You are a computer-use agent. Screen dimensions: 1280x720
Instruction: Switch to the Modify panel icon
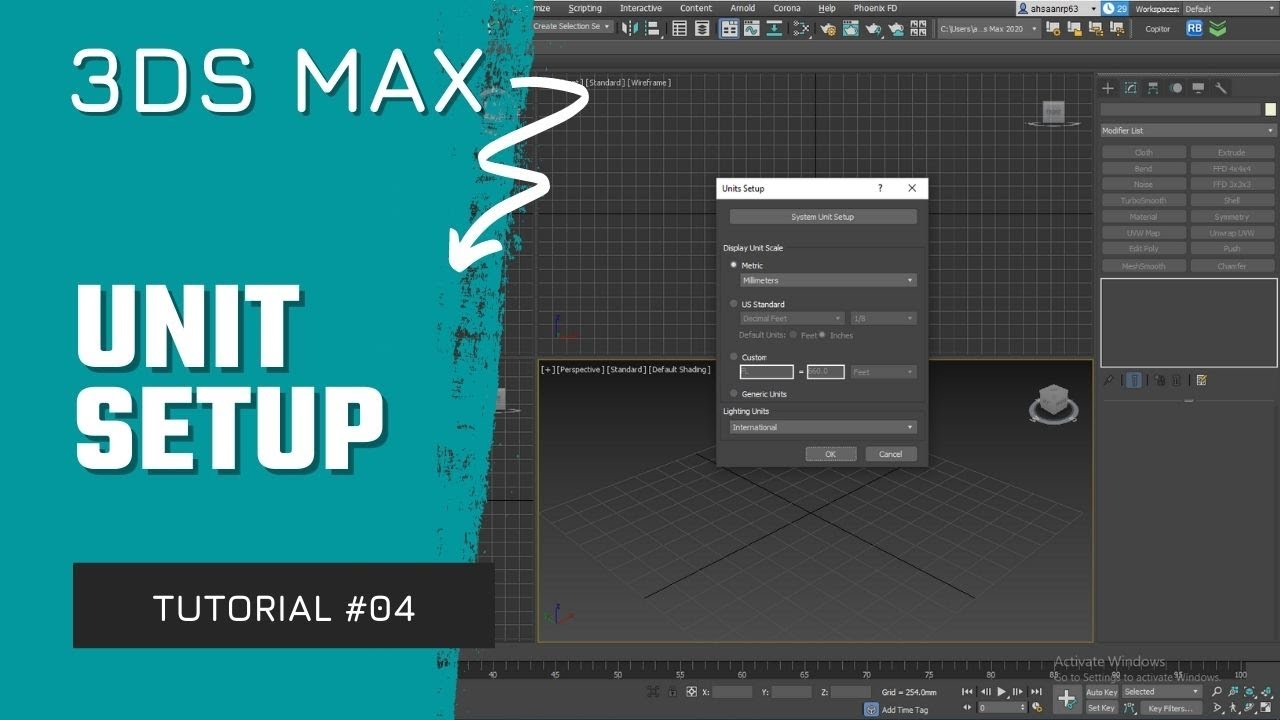[x=1130, y=88]
